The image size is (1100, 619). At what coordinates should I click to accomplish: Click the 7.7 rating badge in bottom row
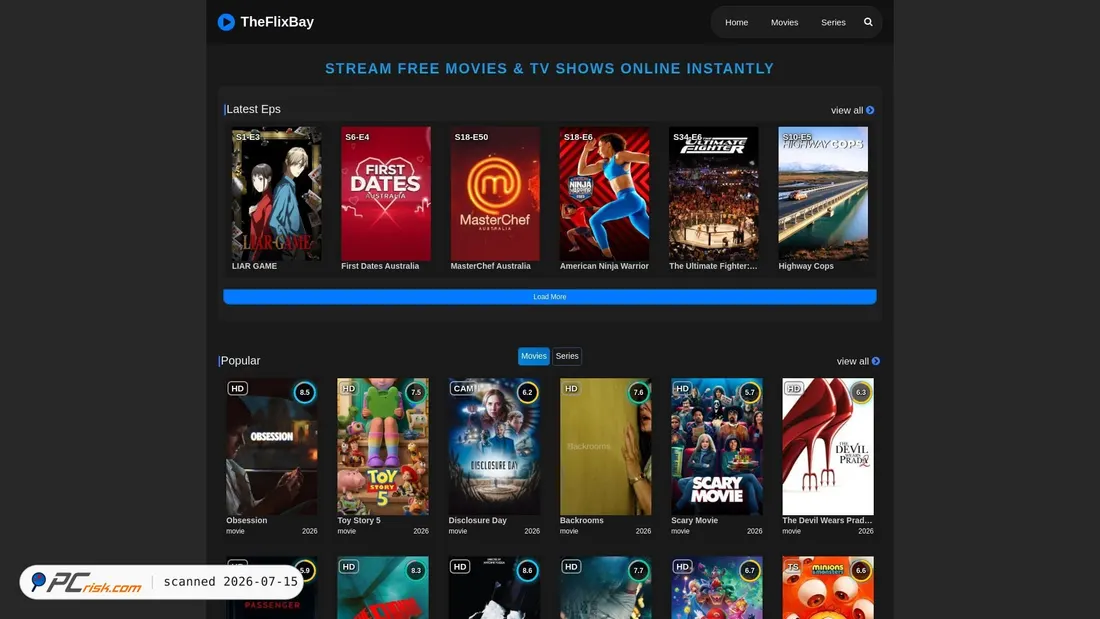point(638,571)
